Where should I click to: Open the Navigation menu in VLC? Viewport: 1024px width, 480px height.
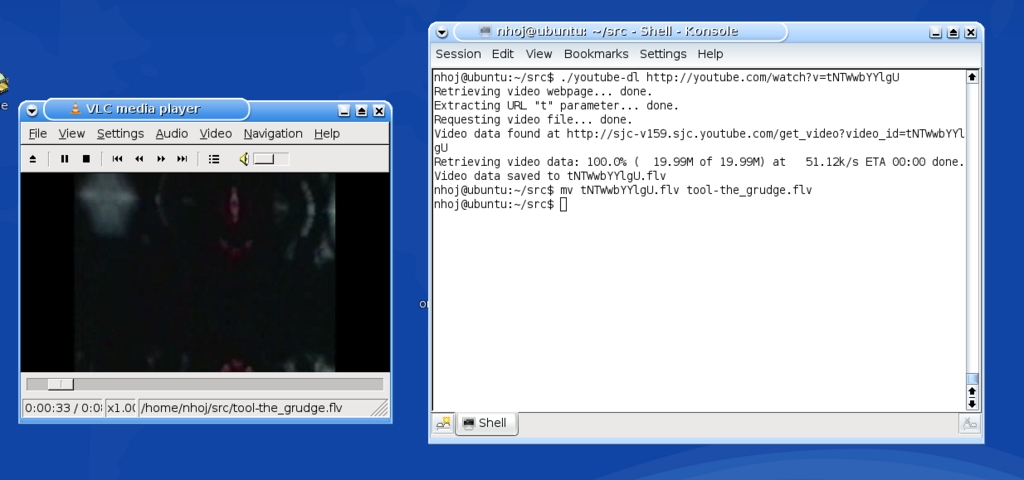[x=272, y=133]
